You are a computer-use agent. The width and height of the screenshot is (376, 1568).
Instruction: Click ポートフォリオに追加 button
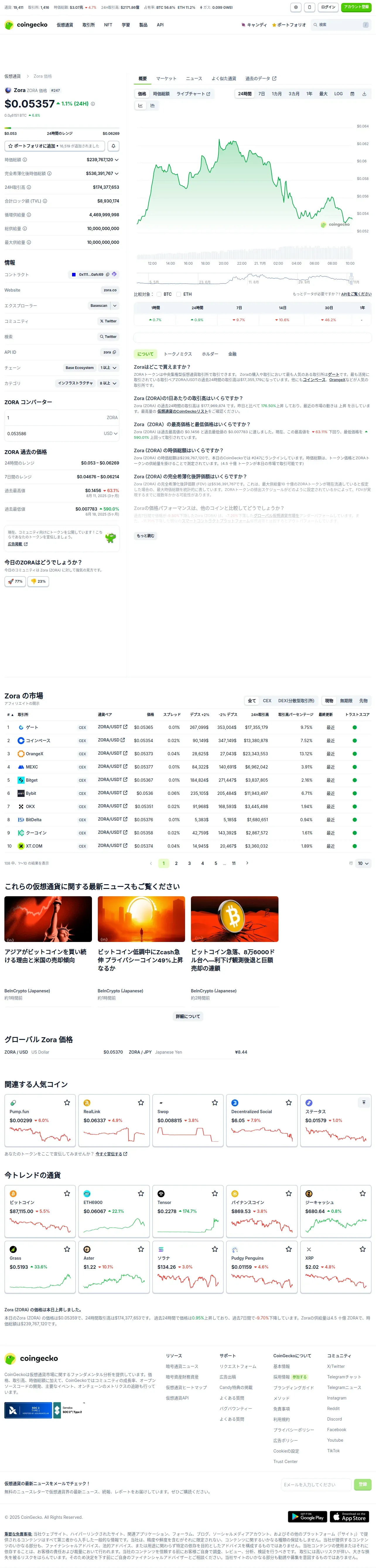(x=55, y=146)
